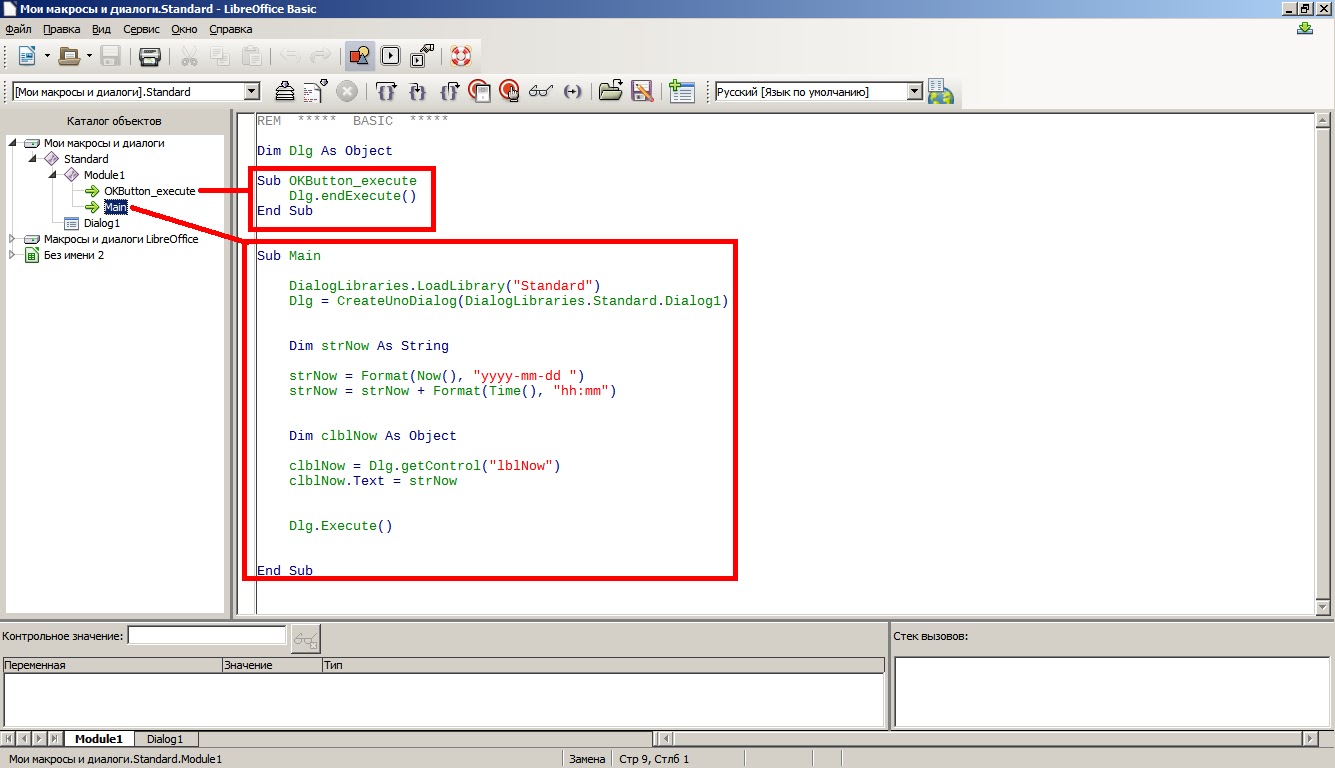Click the Контрольное значение input field
Image resolution: width=1335 pixels, height=768 pixels.
click(205, 634)
